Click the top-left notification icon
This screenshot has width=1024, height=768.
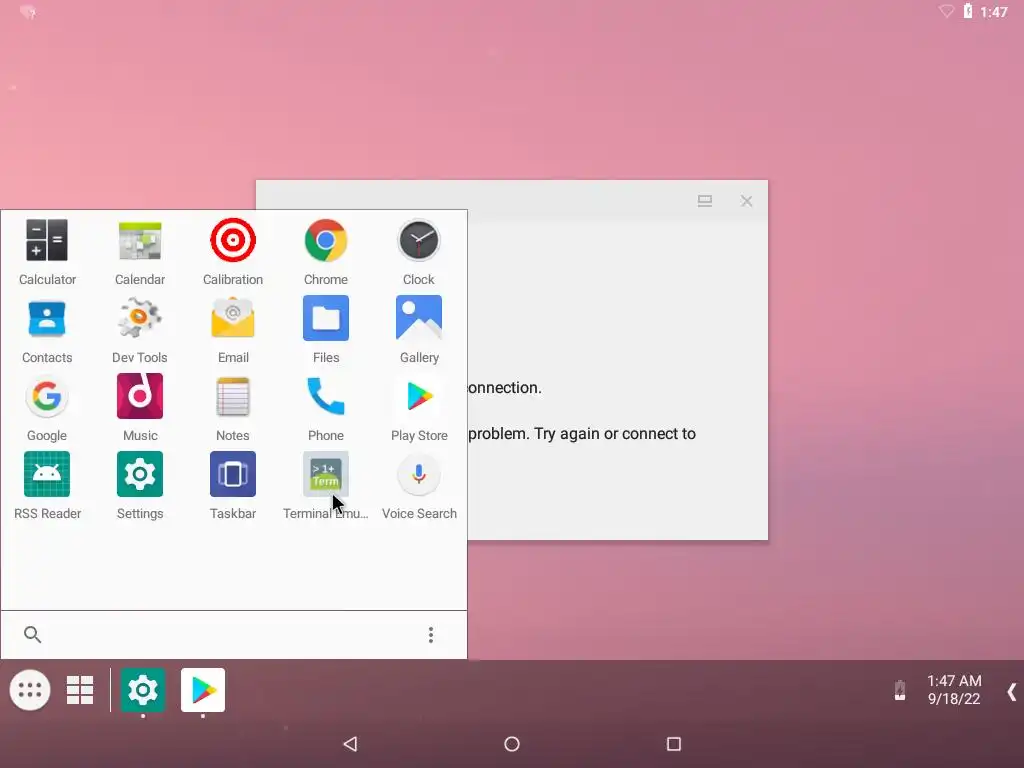tap(27, 12)
